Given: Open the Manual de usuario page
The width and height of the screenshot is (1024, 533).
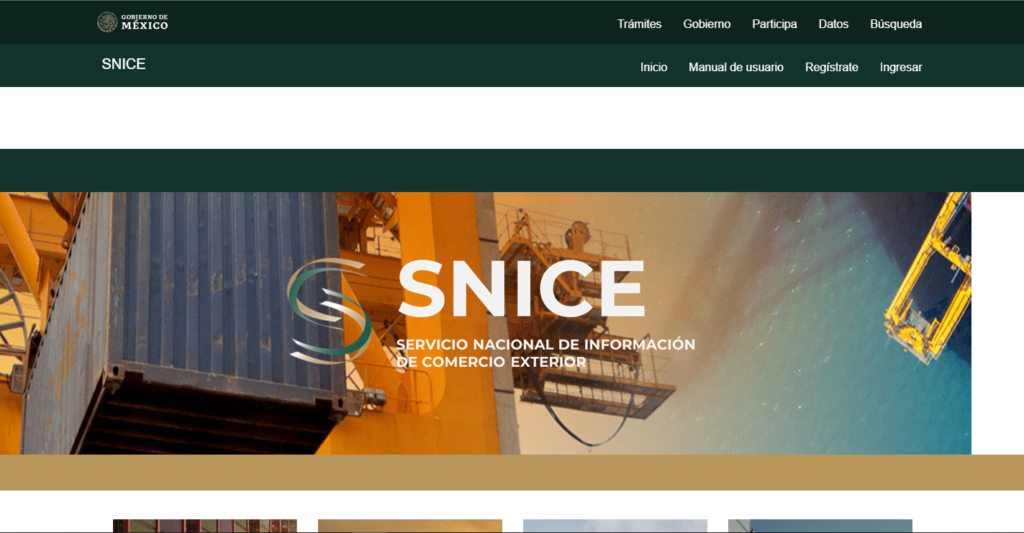Looking at the screenshot, I should coord(736,67).
